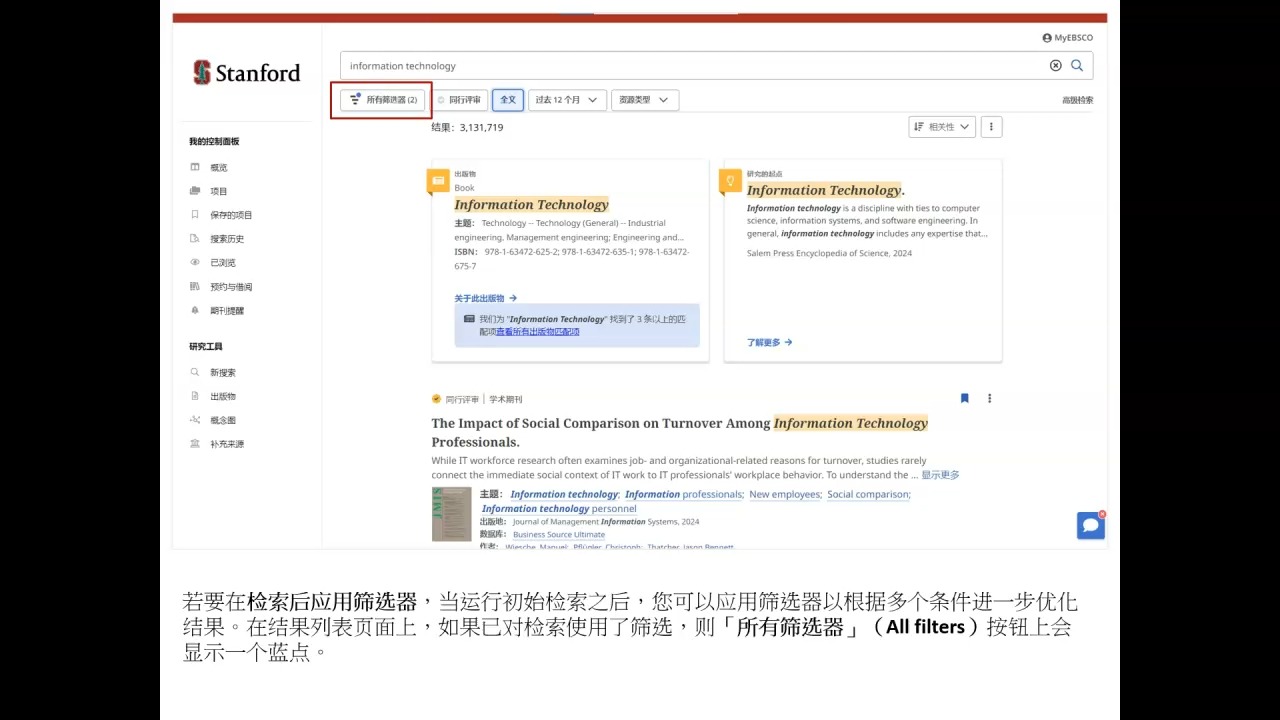Open 查看所有出版物匹配项 link
The width and height of the screenshot is (1280, 720).
538,332
